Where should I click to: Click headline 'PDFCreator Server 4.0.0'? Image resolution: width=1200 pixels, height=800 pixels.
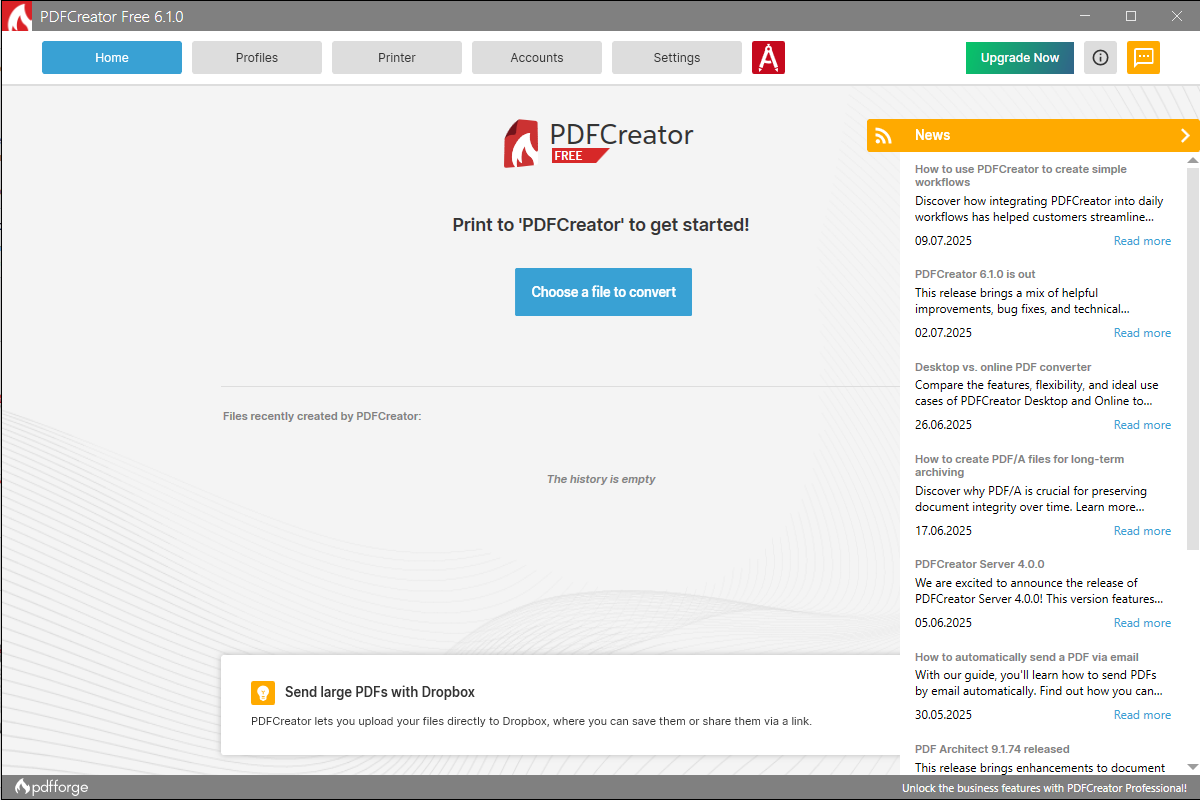click(x=979, y=564)
